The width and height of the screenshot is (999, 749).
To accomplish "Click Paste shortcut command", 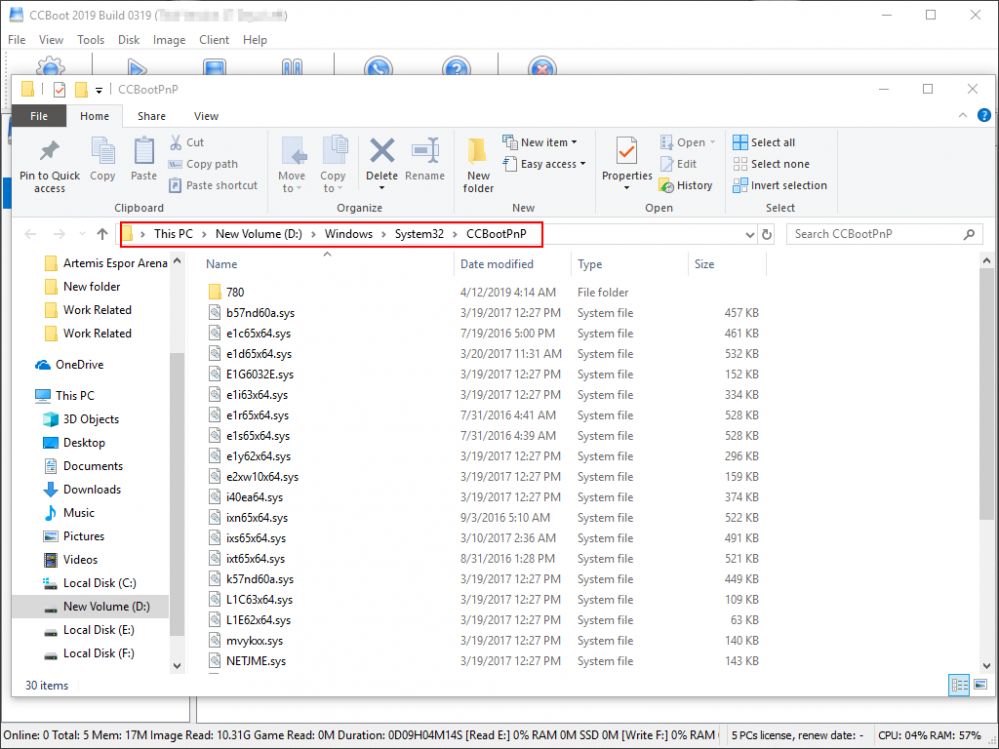I will [x=213, y=185].
